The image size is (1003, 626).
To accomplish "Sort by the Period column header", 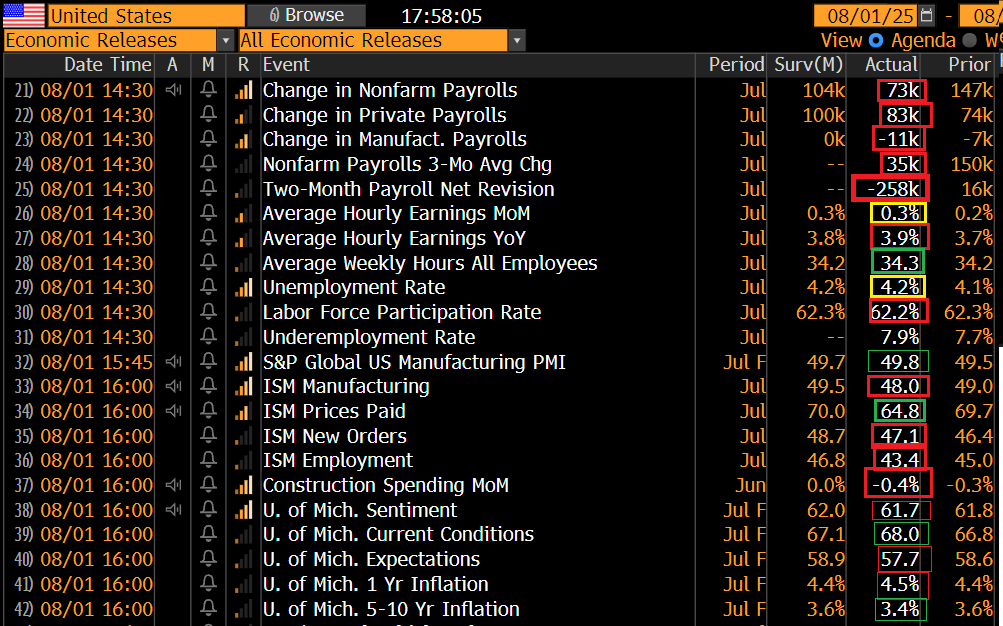I will [736, 65].
